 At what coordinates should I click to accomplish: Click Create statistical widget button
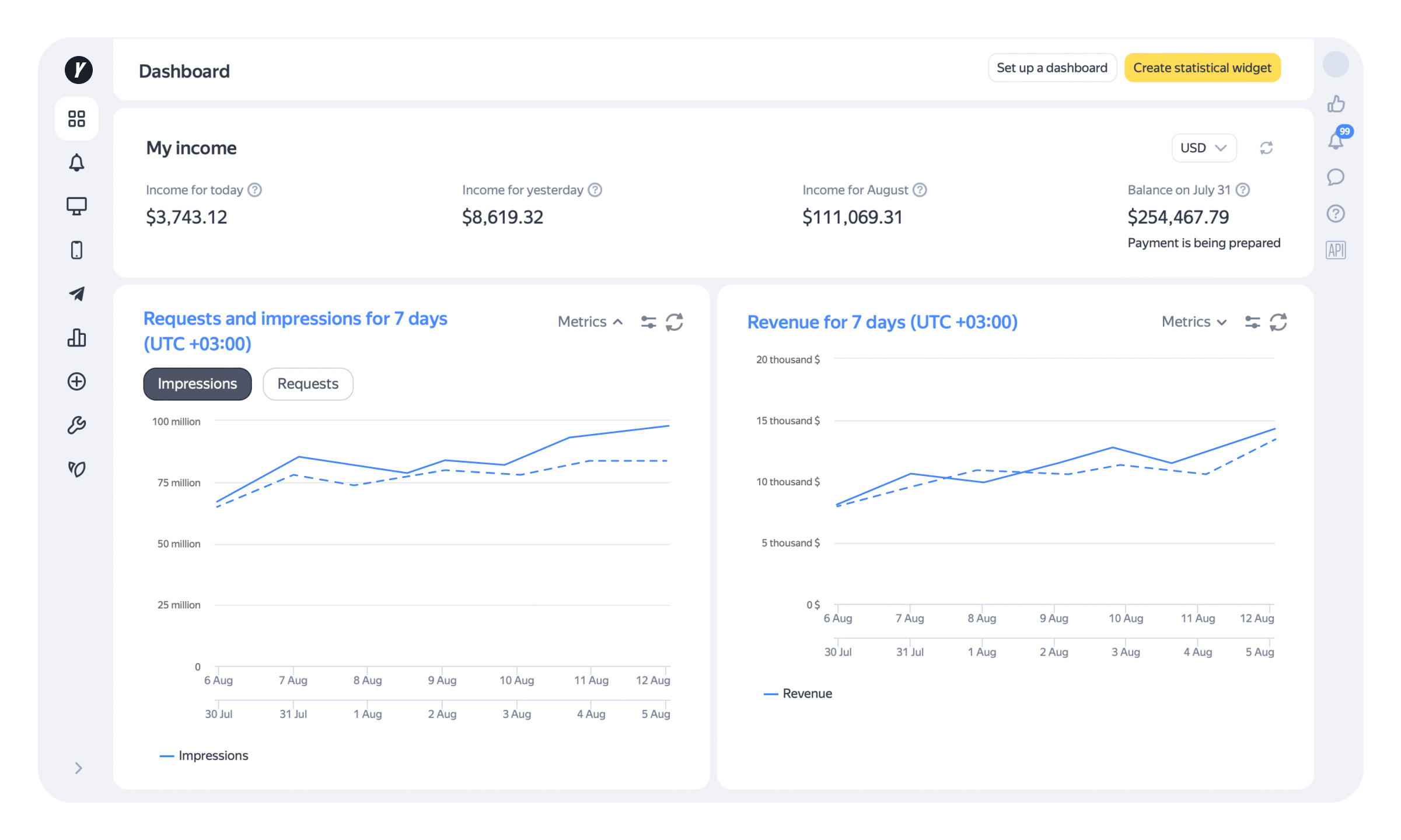[1202, 68]
